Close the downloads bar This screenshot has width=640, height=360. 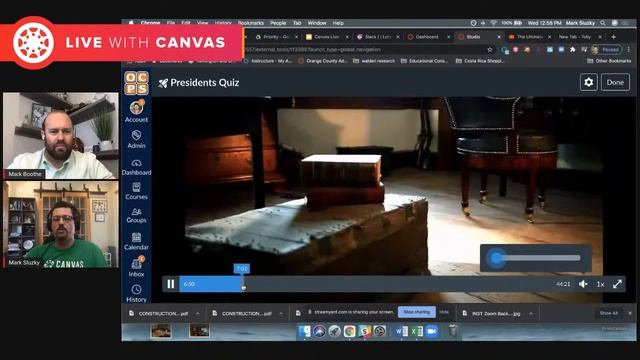(x=630, y=313)
